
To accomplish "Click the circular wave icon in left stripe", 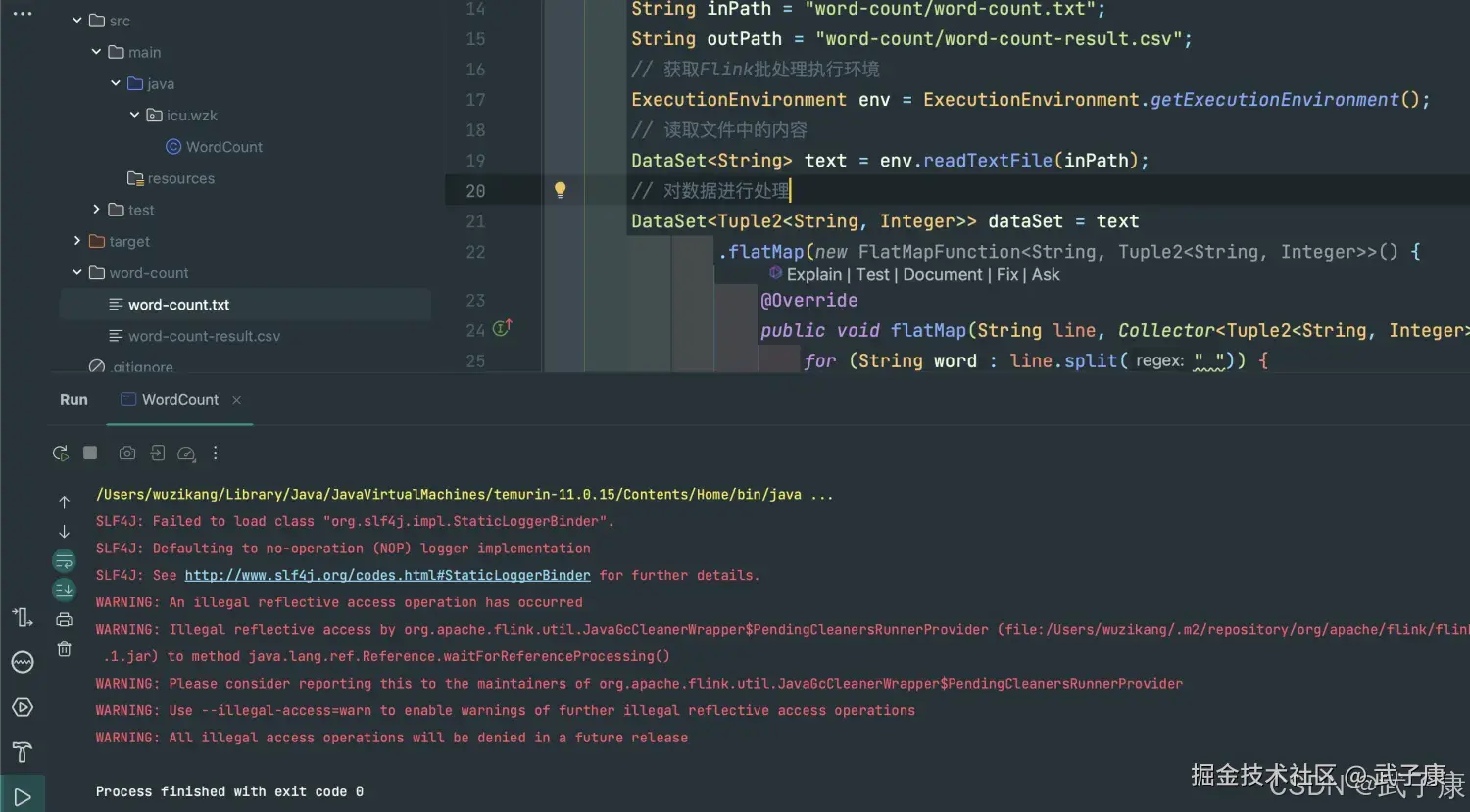I will tap(23, 663).
